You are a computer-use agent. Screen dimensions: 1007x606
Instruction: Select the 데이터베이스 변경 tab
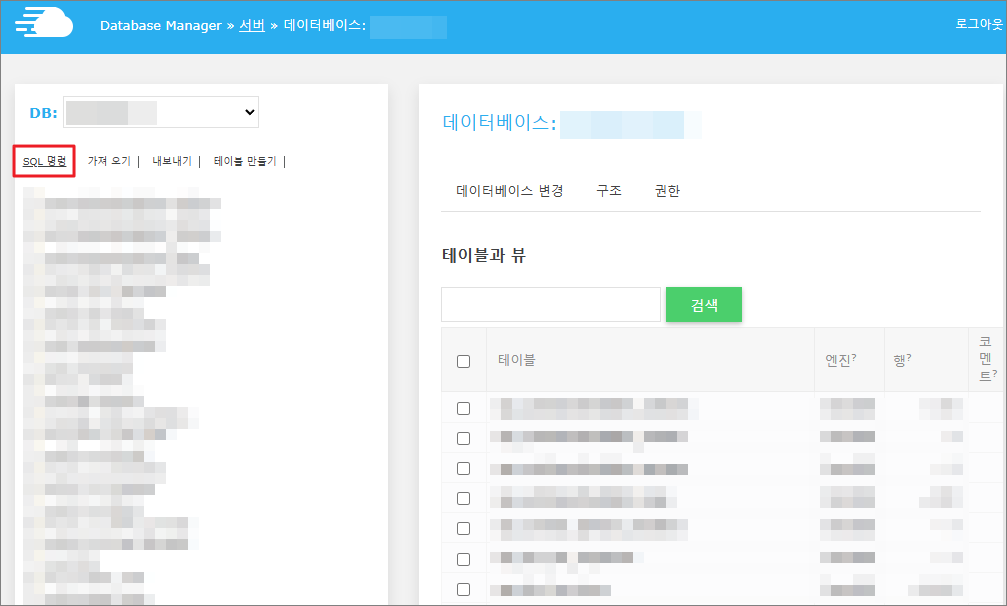click(510, 191)
